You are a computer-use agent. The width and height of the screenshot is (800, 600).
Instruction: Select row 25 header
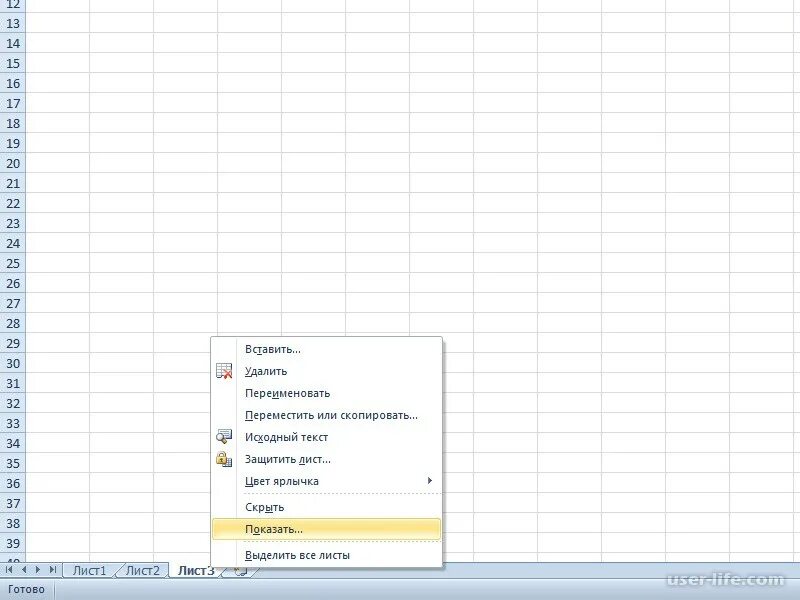coord(13,264)
